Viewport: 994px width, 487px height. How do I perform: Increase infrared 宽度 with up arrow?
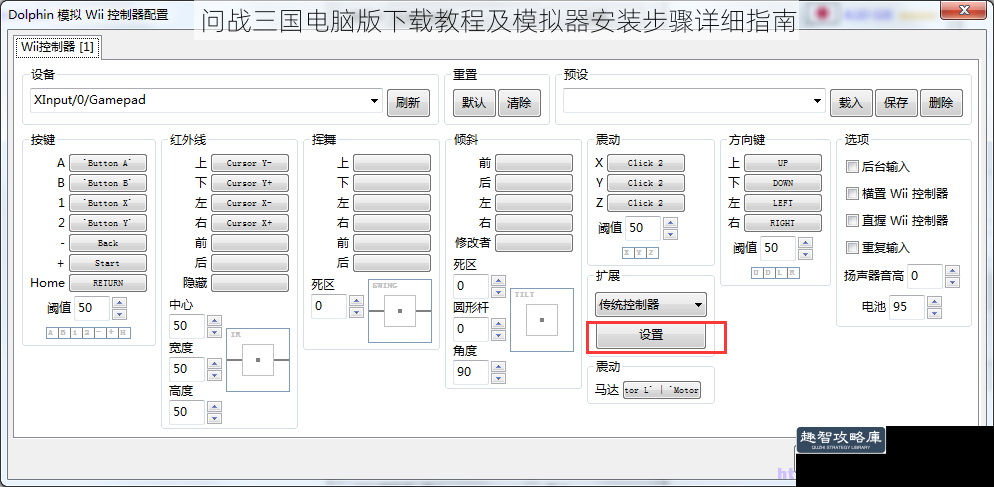(x=215, y=363)
